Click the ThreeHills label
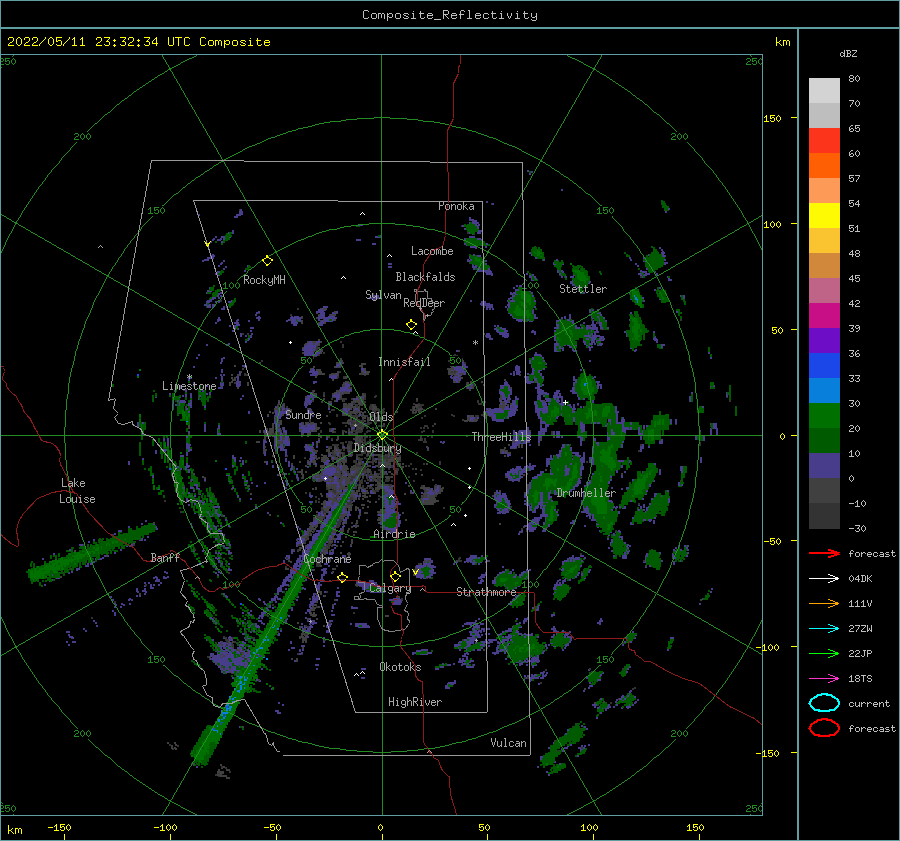 [501, 437]
